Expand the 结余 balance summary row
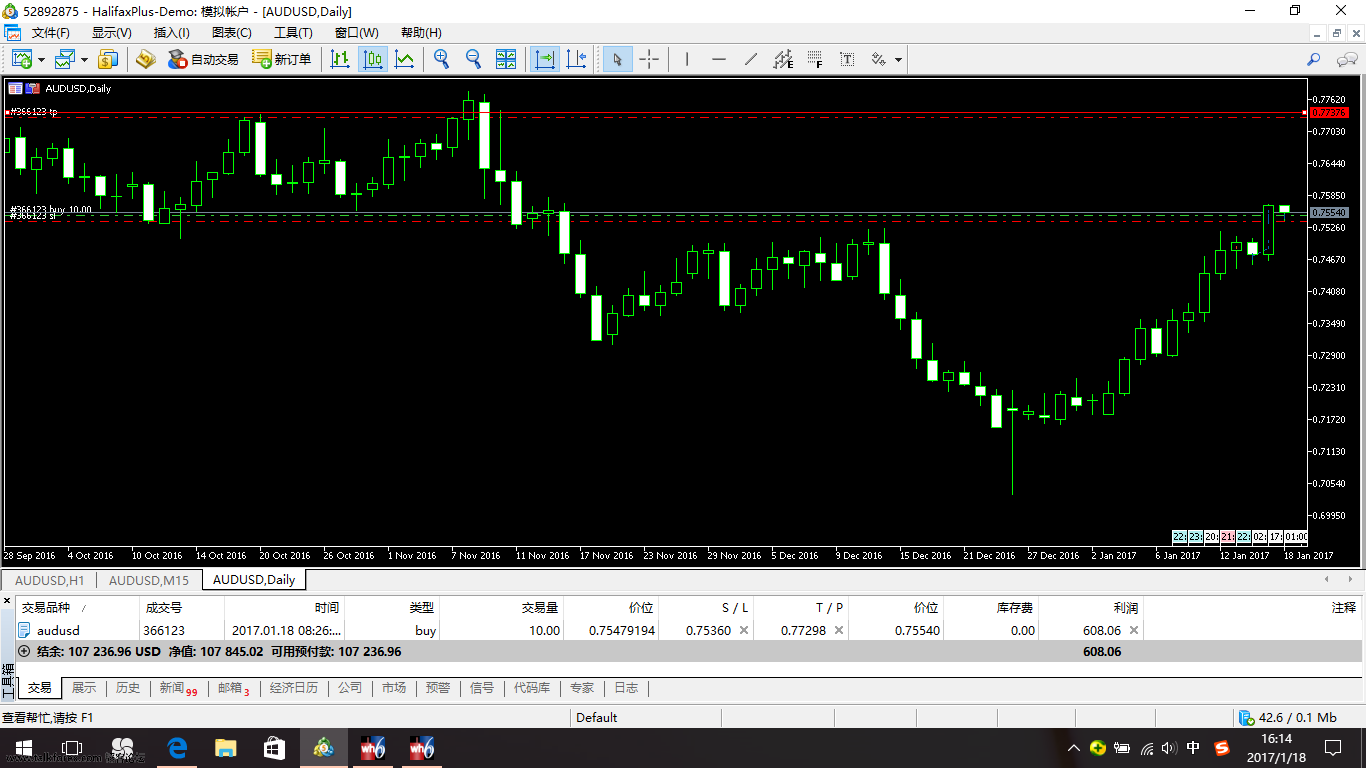Image resolution: width=1366 pixels, height=768 pixels. (x=24, y=651)
